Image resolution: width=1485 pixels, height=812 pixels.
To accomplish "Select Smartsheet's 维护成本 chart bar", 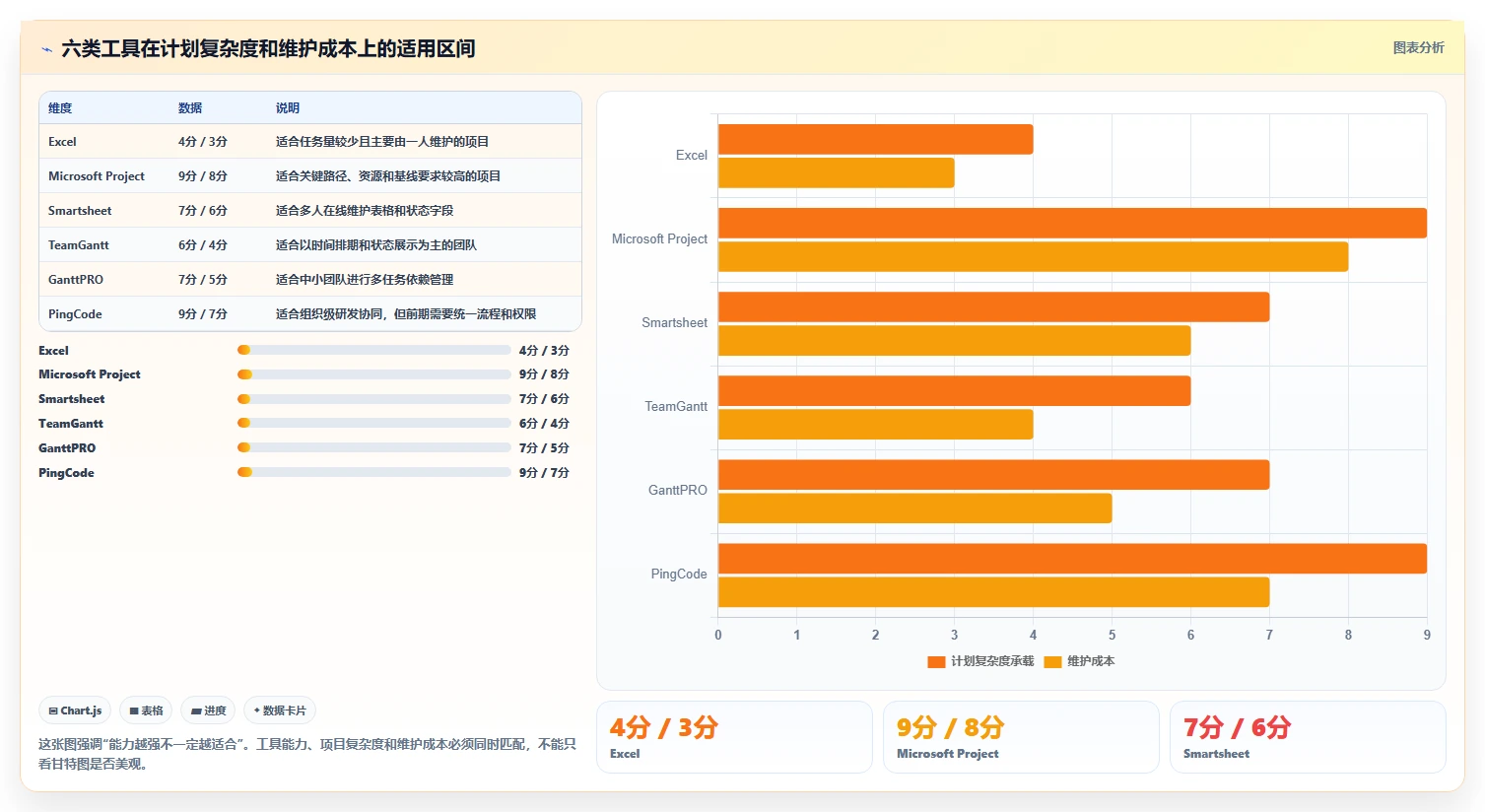I will [x=954, y=340].
